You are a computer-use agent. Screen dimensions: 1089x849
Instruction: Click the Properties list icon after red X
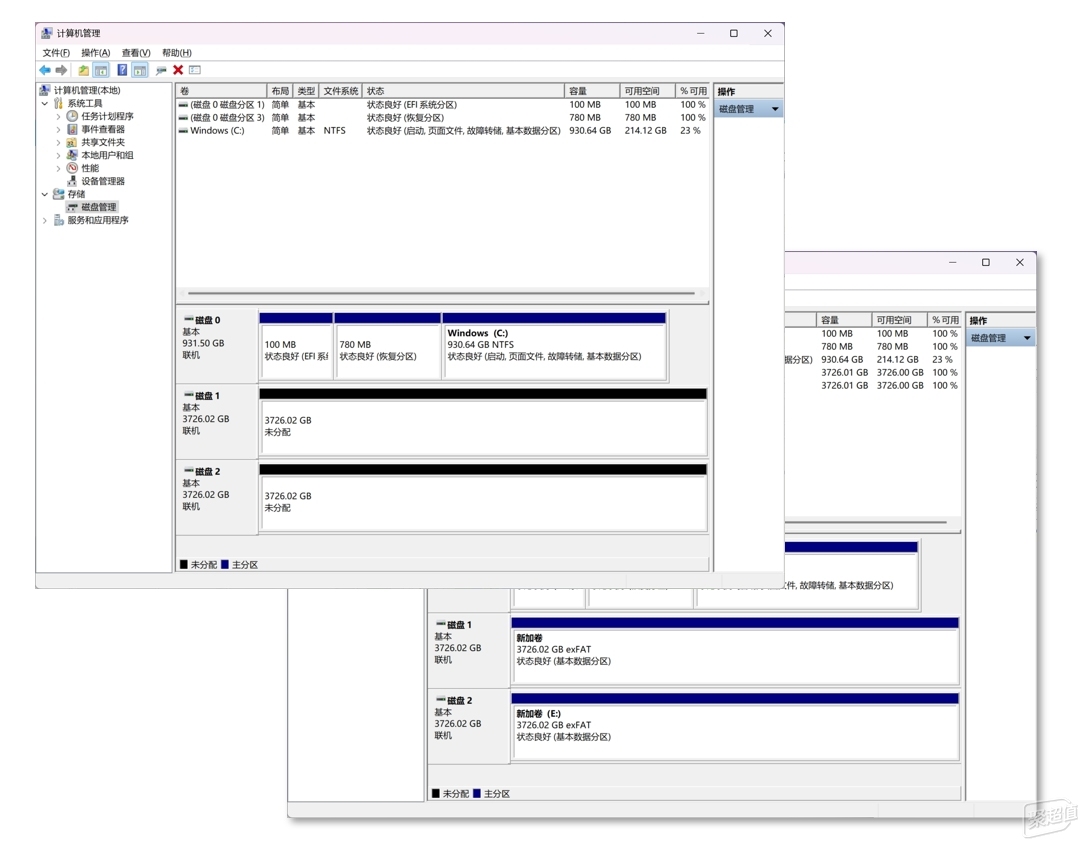click(x=195, y=70)
